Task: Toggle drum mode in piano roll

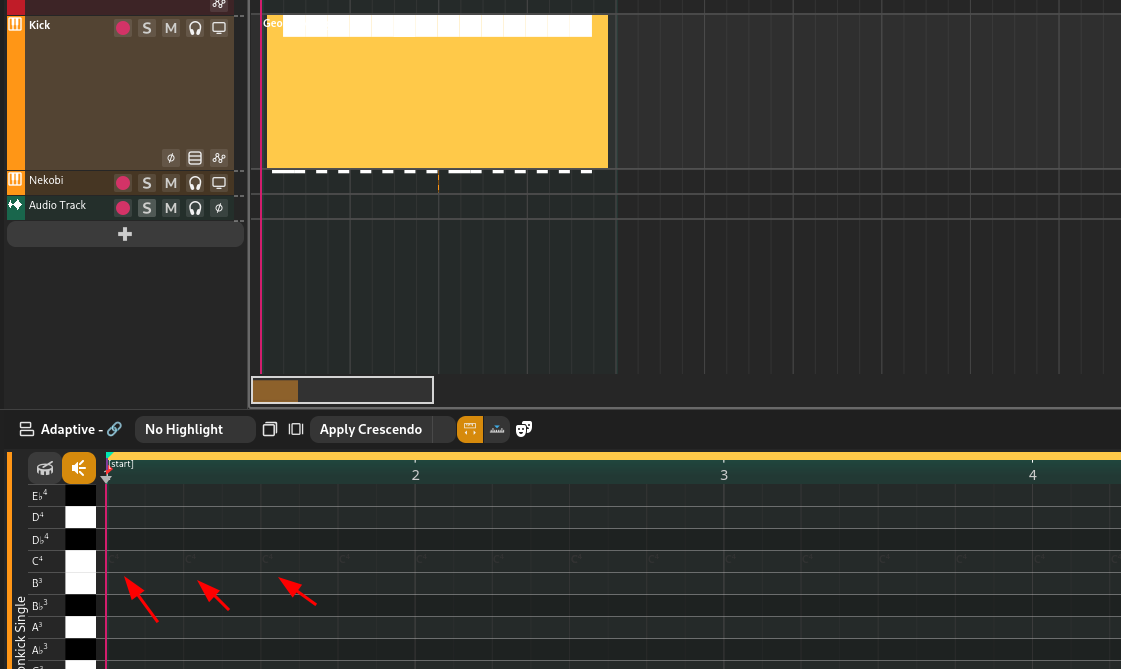Action: click(x=45, y=467)
